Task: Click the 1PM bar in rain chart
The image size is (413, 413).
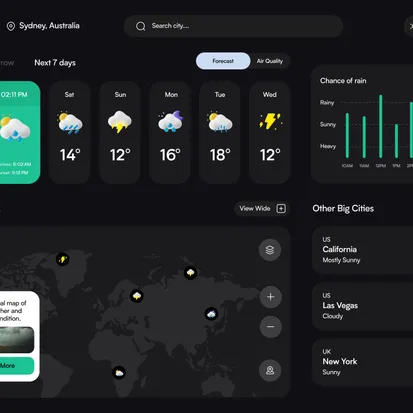Action: (396, 141)
